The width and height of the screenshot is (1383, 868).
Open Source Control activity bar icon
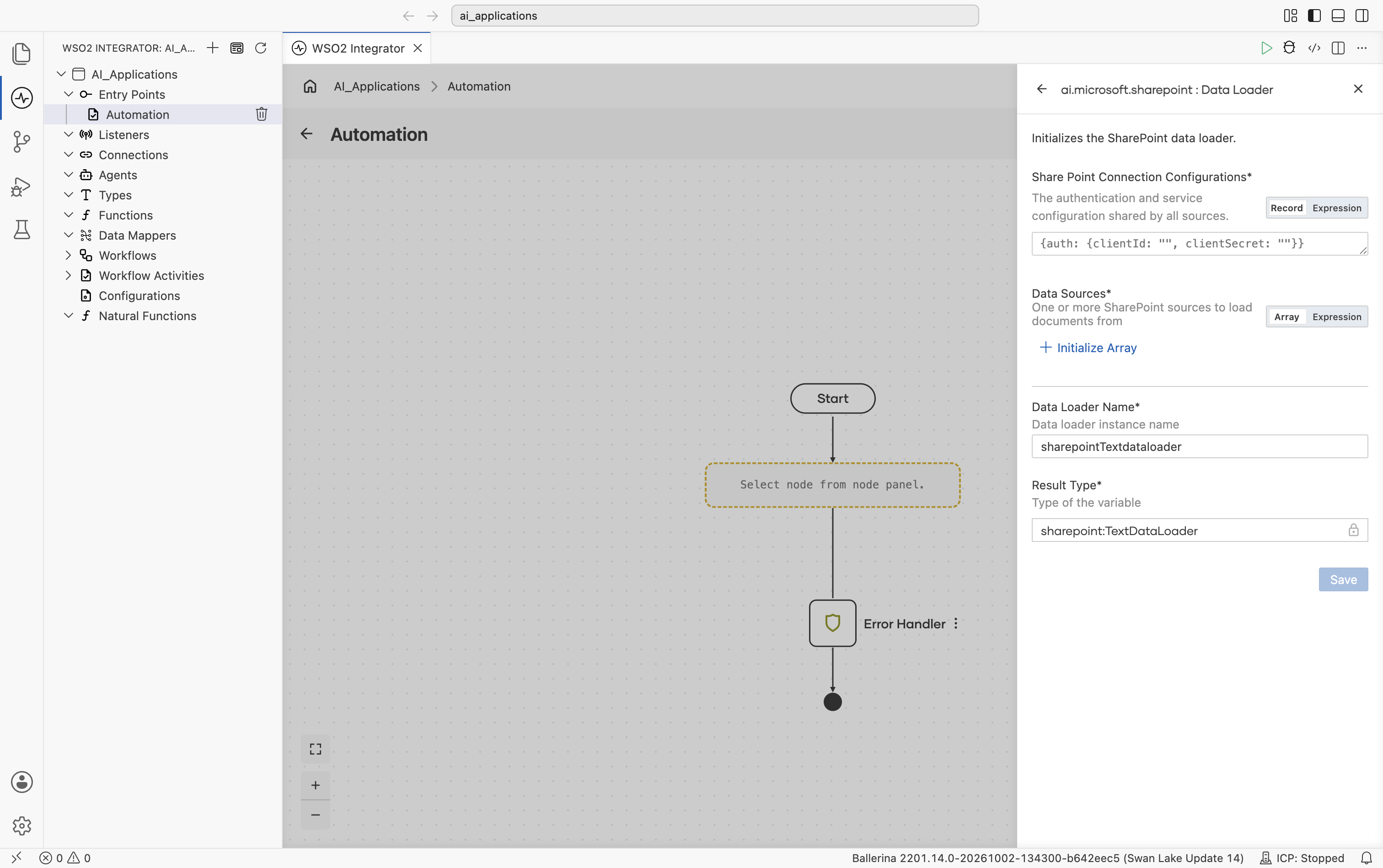22,142
